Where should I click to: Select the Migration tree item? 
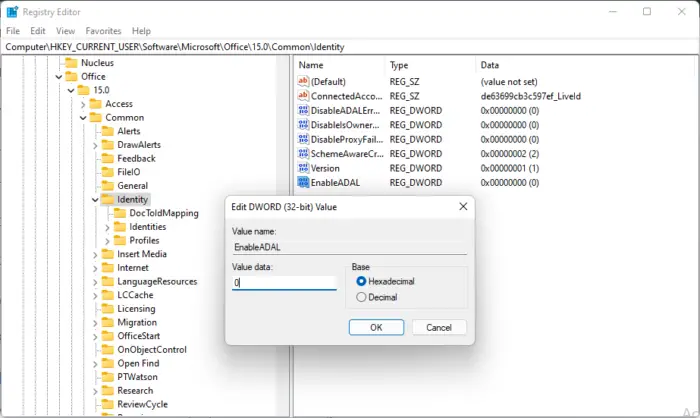pyautogui.click(x=137, y=322)
